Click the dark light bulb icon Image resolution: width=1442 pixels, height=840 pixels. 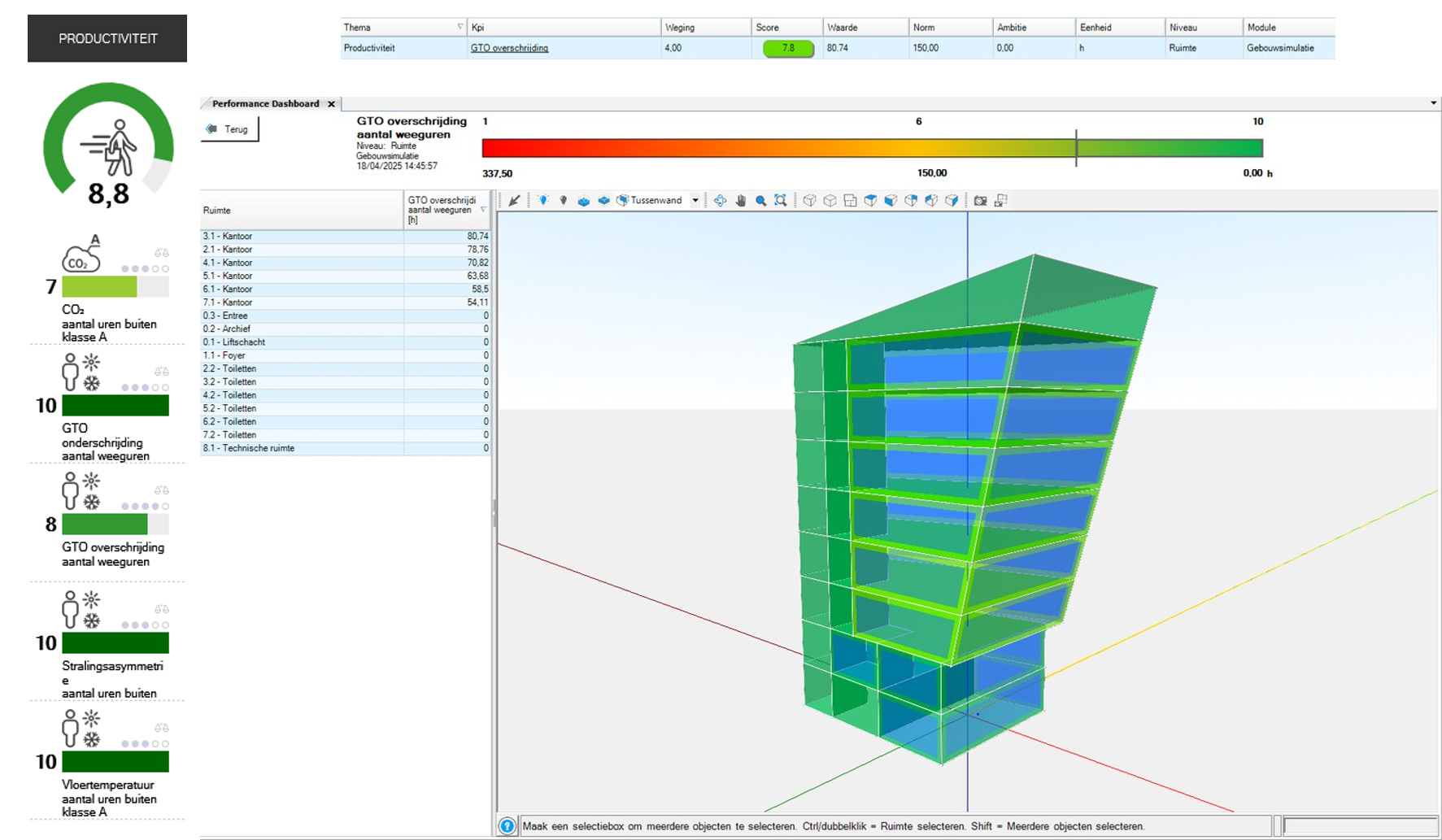pyautogui.click(x=563, y=201)
